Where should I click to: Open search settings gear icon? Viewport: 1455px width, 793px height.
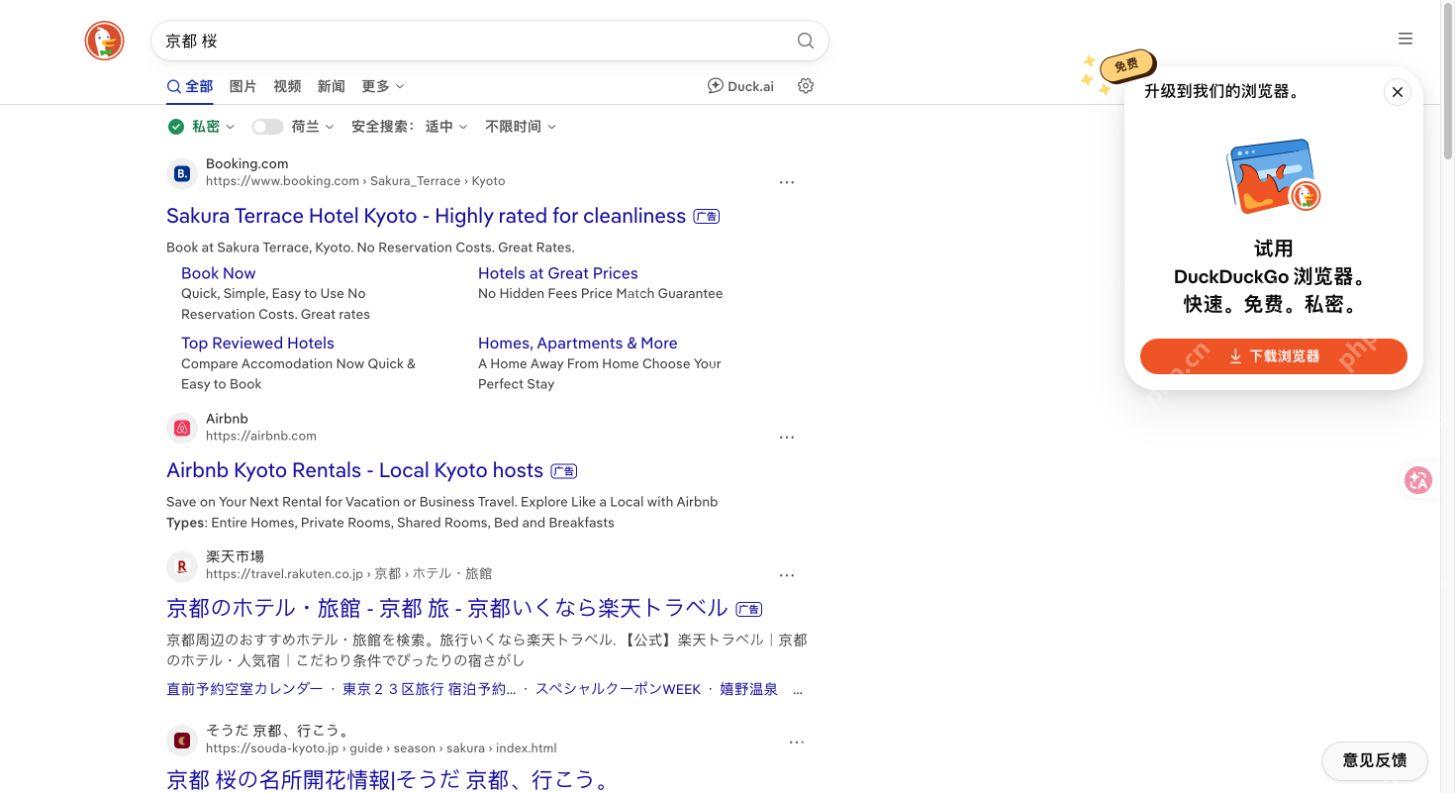[806, 86]
